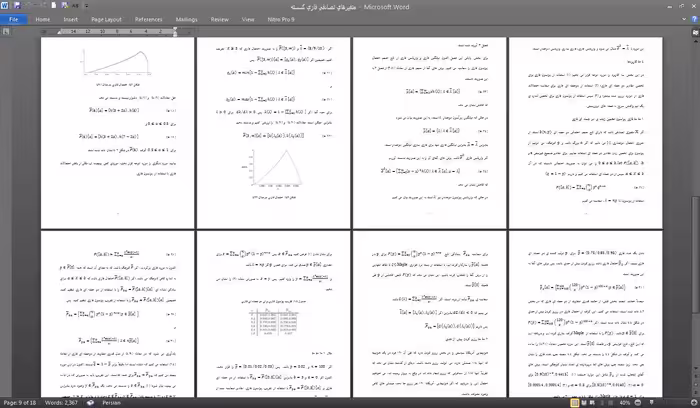700x408 pixels.
Task: Open zoom dialog via 40% level
Action: [x=625, y=403]
